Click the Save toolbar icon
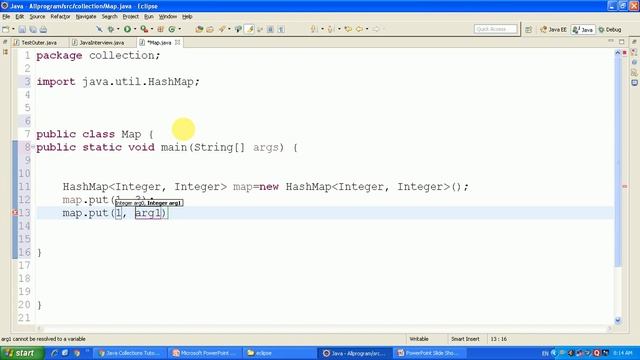Image resolution: width=640 pixels, height=360 pixels. click(22, 29)
